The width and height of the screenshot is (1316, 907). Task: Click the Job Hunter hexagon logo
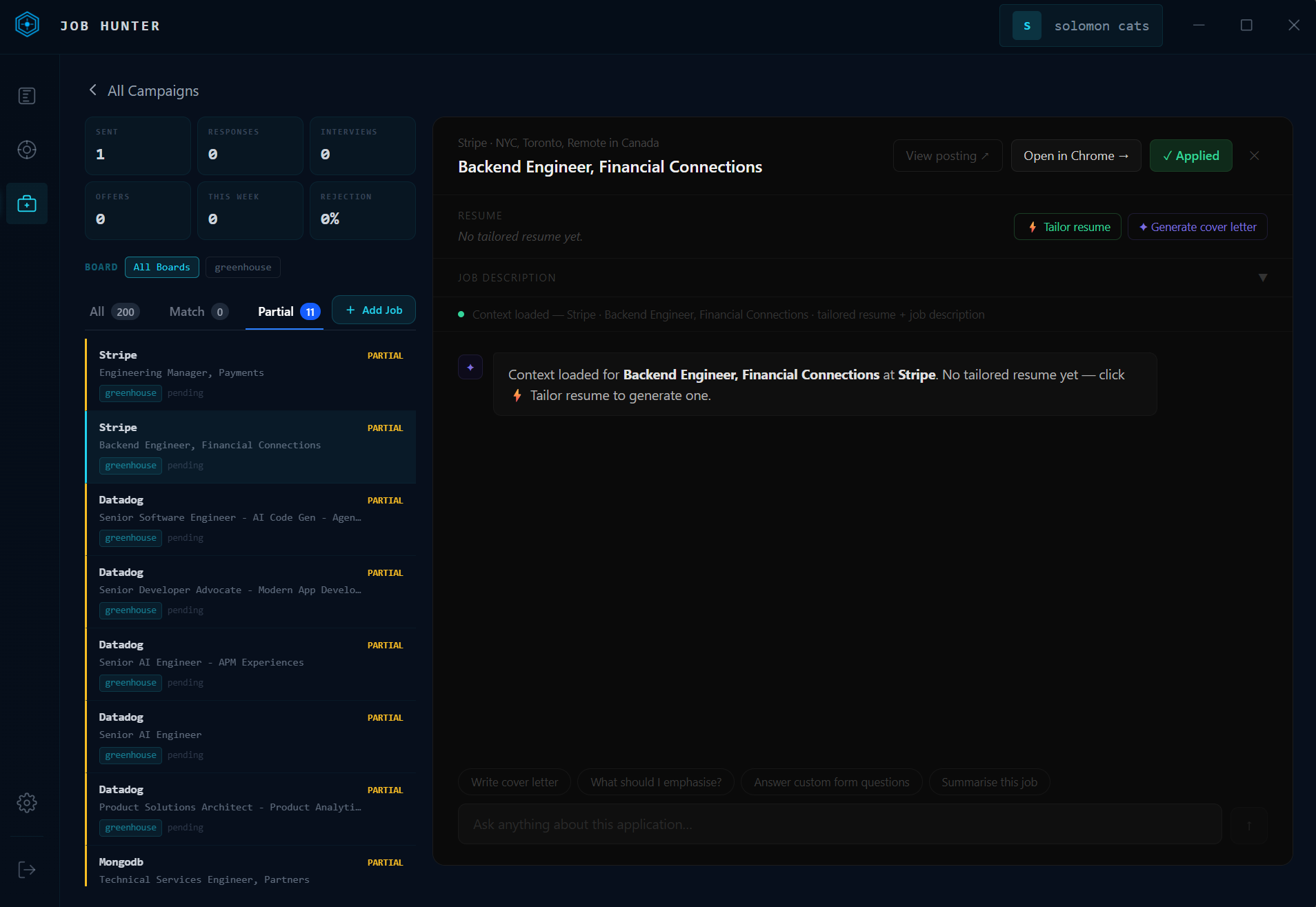[27, 25]
